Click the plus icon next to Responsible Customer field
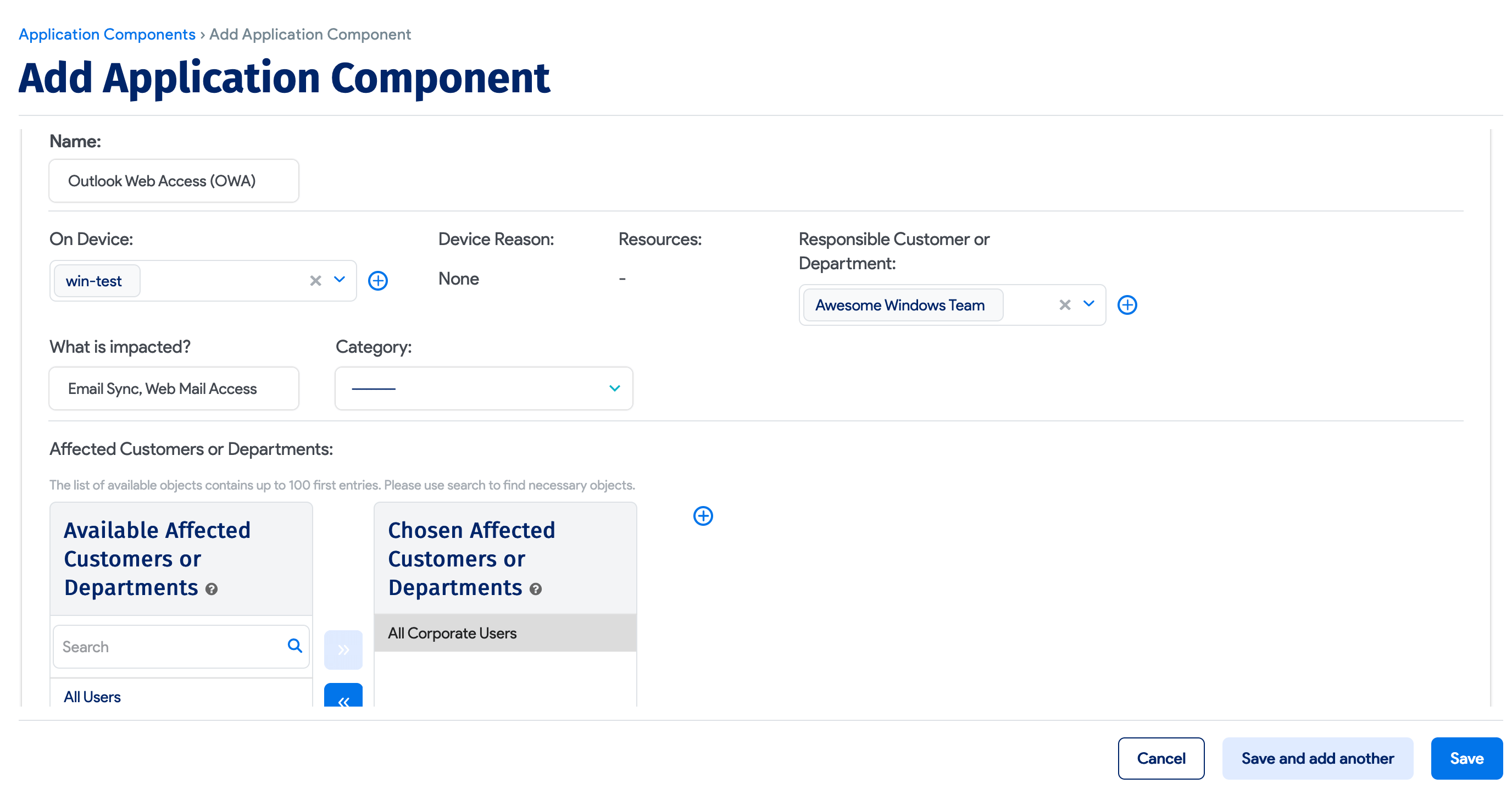The image size is (1512, 789). tap(1127, 305)
